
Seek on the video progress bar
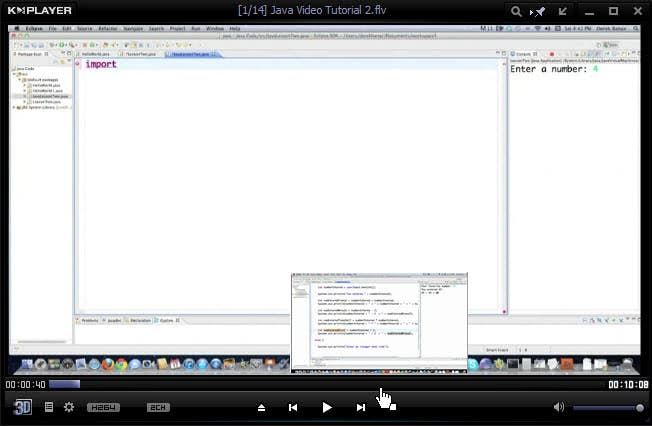(x=326, y=384)
